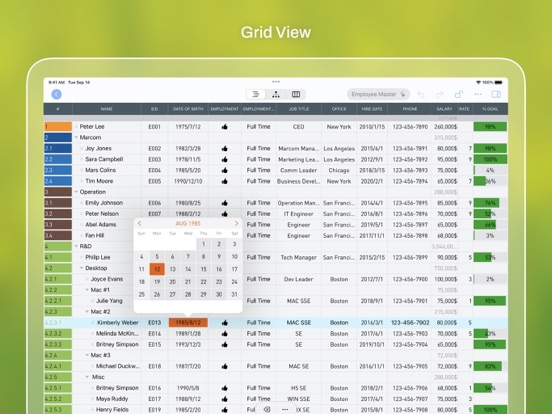
Task: Click the SALARY column header
Action: (444, 109)
